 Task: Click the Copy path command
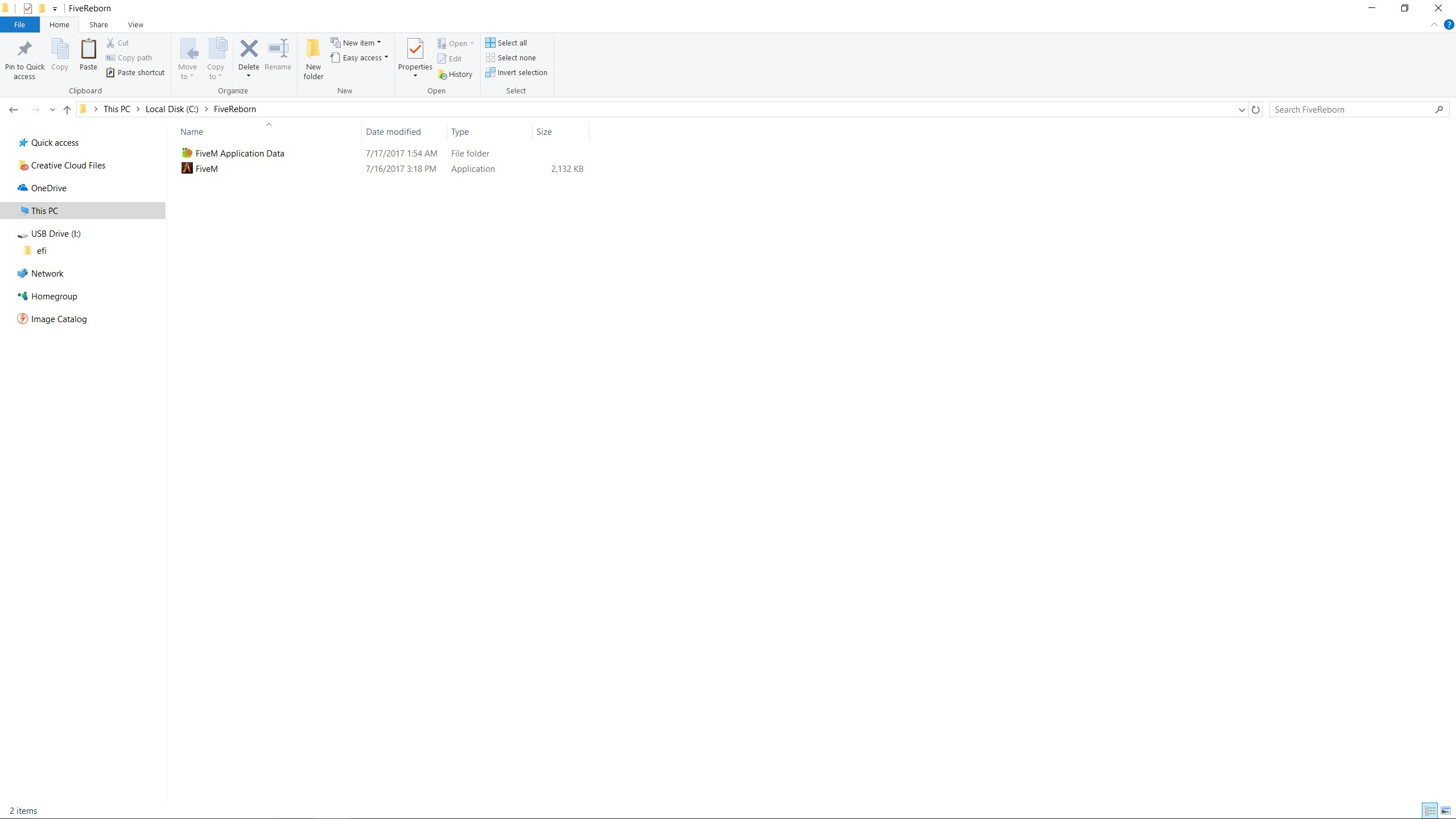[x=129, y=57]
